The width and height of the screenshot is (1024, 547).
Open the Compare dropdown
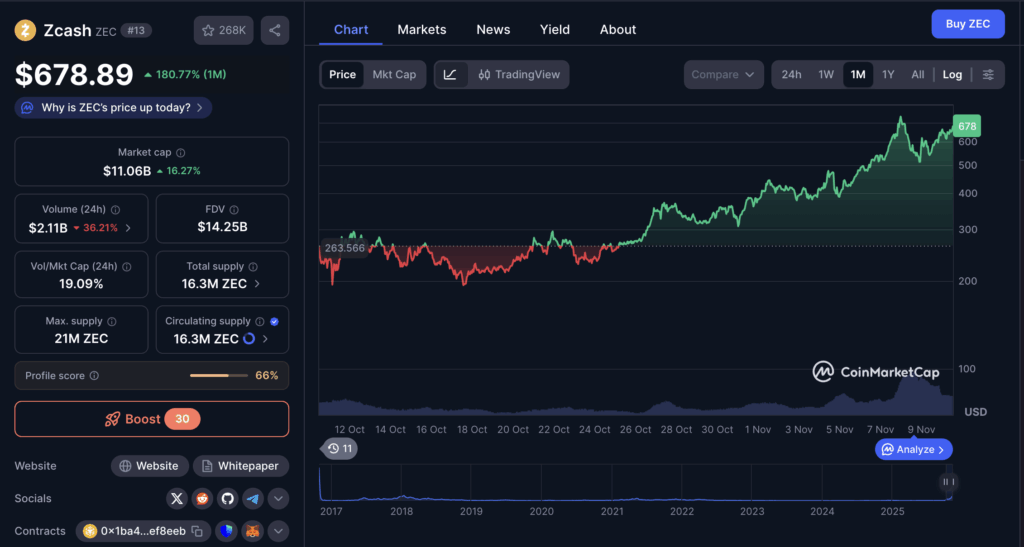723,74
